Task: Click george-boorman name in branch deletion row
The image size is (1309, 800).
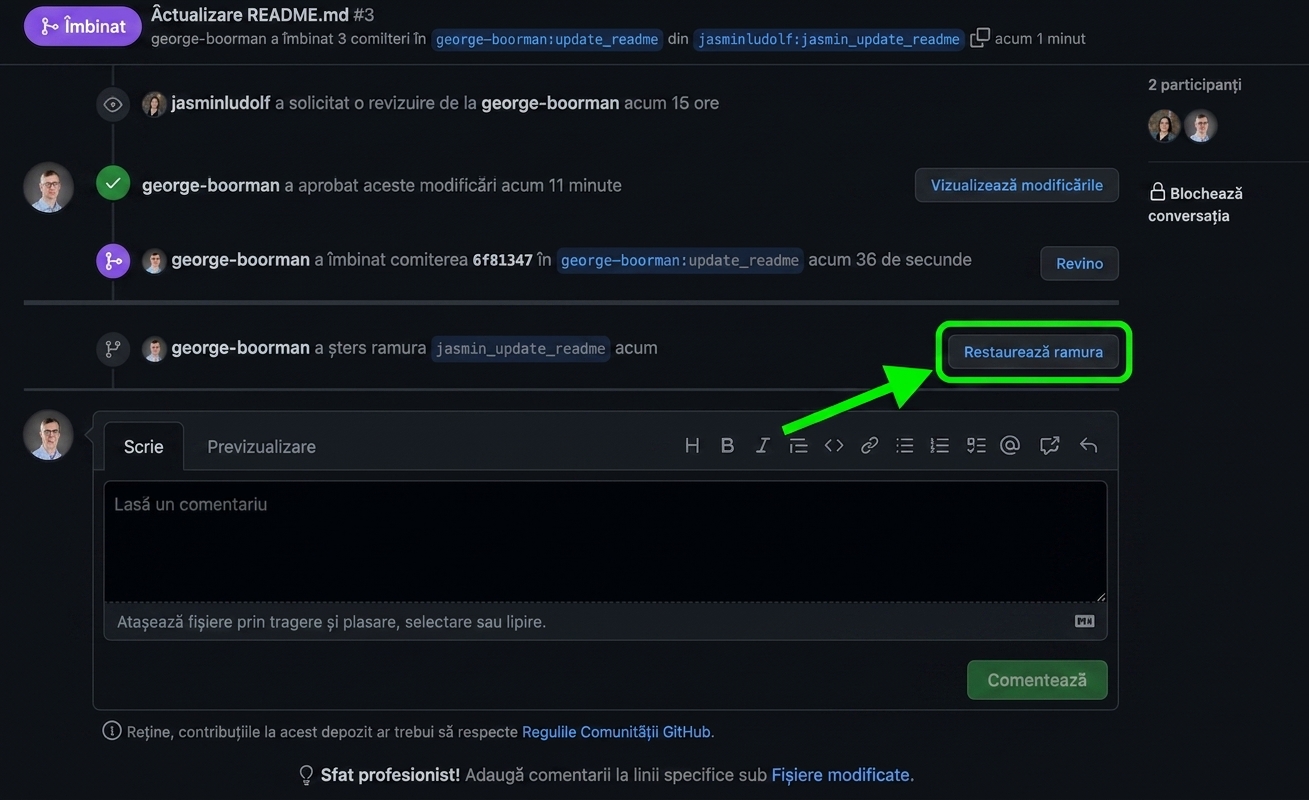Action: (x=241, y=348)
